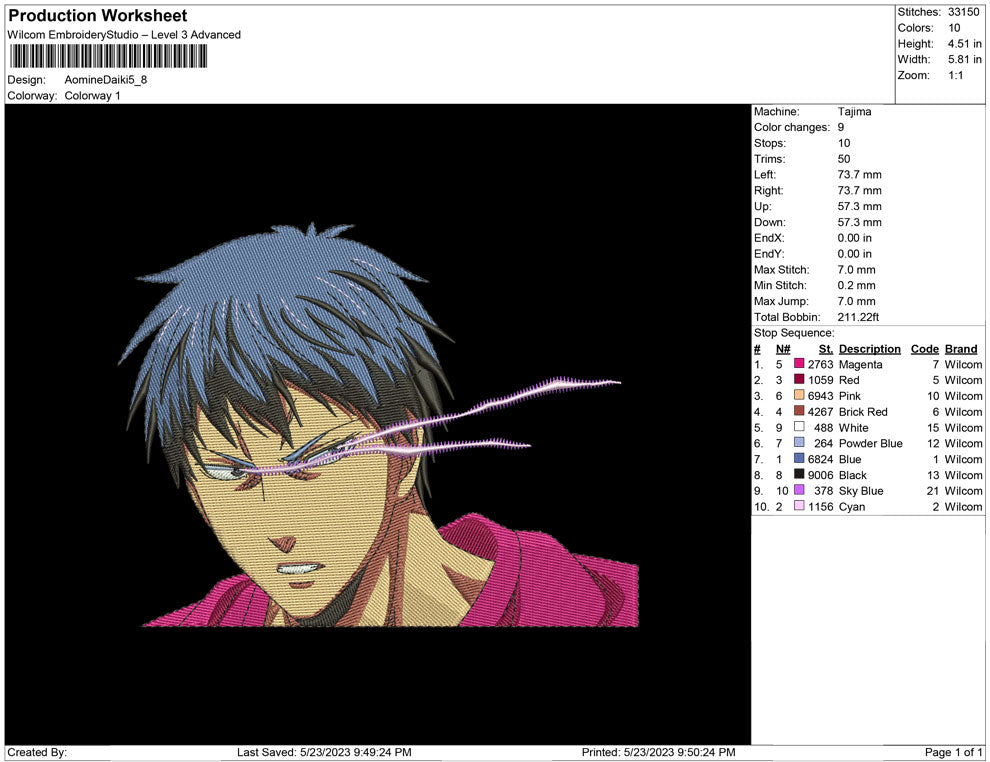The image size is (990, 762).
Task: Click the Width value '5.81 in'
Action: point(964,59)
